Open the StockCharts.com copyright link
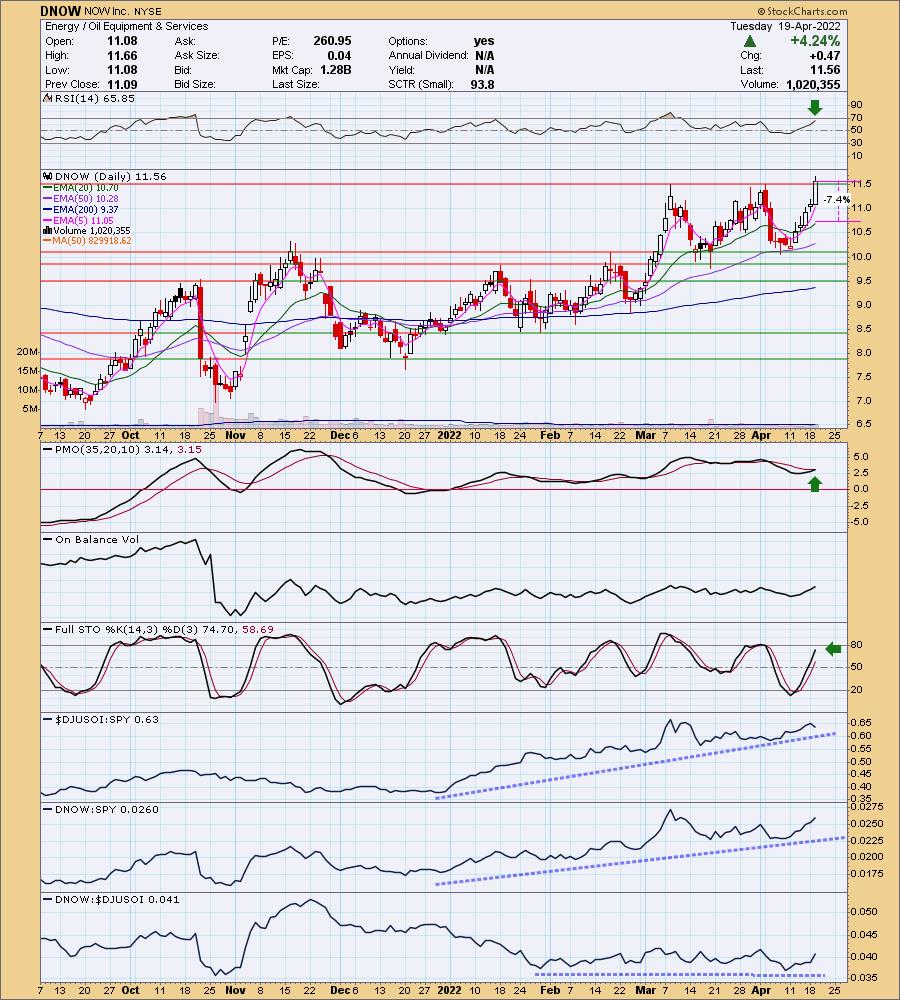Image resolution: width=900 pixels, height=1000 pixels. tap(802, 11)
